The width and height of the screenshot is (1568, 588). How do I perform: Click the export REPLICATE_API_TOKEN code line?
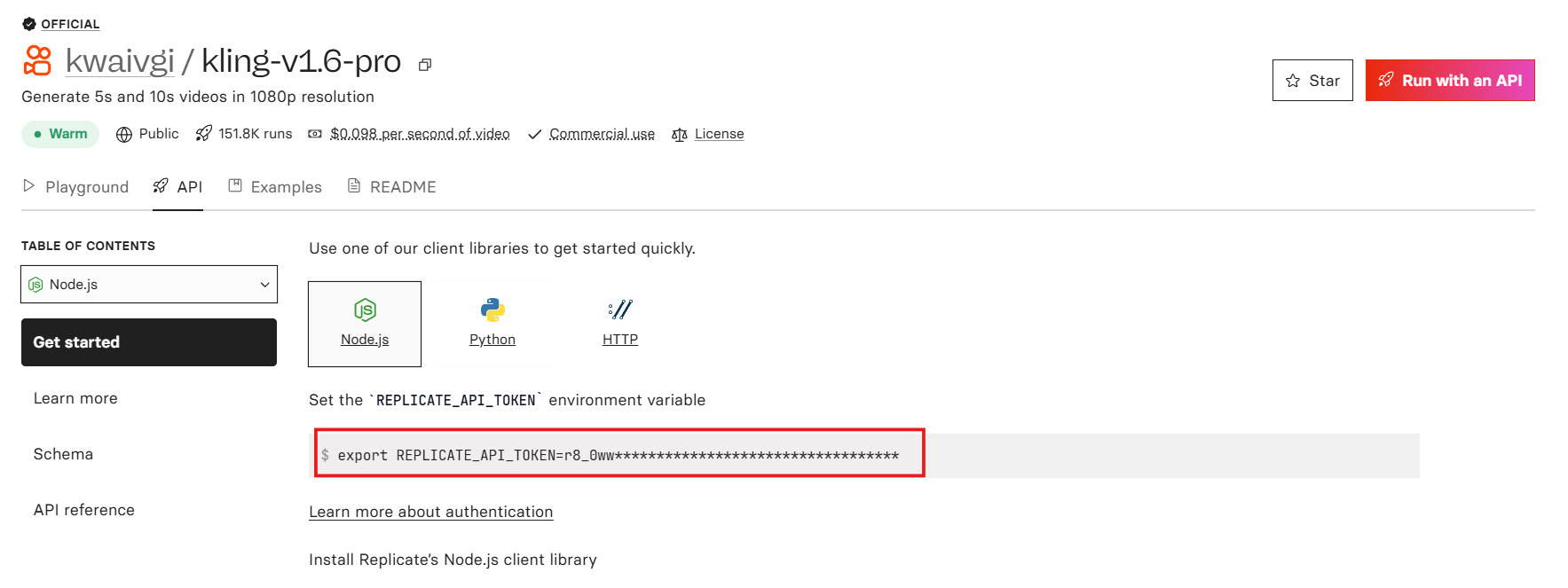[618, 455]
